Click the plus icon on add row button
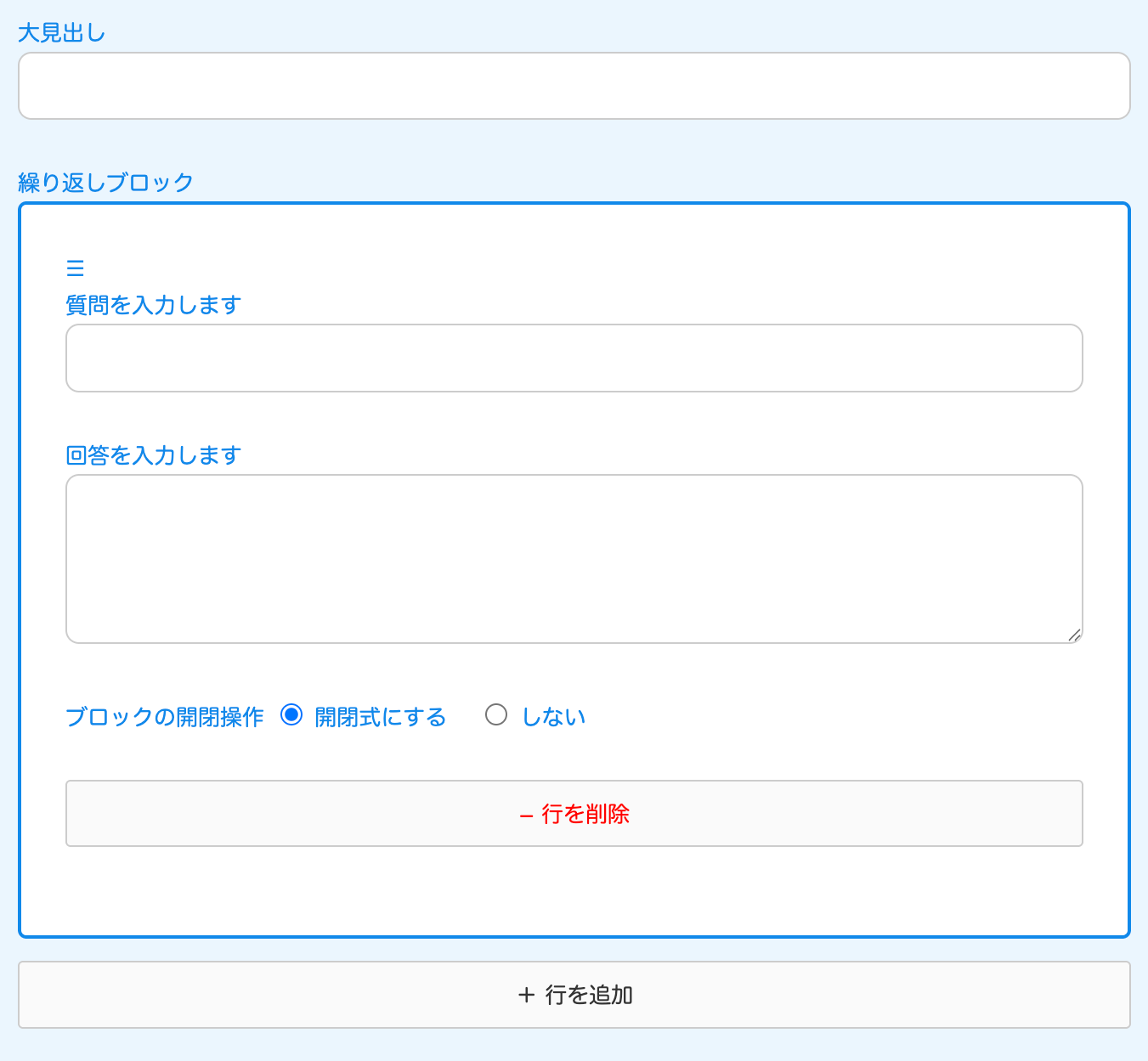Viewport: 1148px width, 1061px height. pos(526,995)
